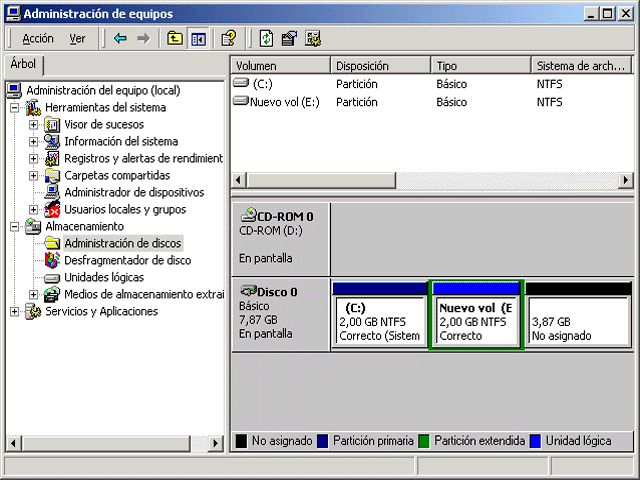Toggle the show/hide console tree icon
Image resolution: width=640 pixels, height=480 pixels.
point(198,39)
